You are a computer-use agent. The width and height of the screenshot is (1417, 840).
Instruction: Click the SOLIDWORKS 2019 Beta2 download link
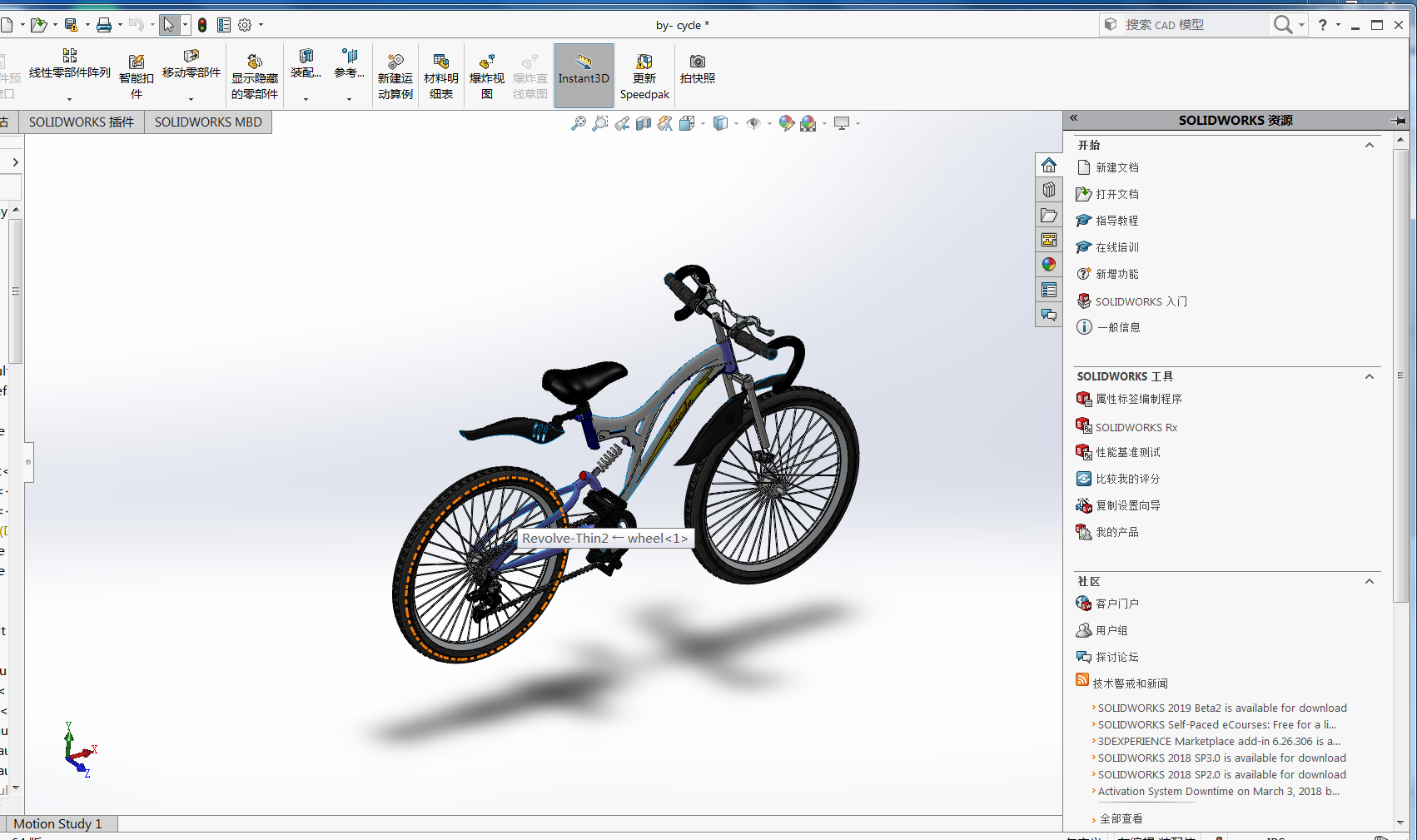(x=1221, y=708)
